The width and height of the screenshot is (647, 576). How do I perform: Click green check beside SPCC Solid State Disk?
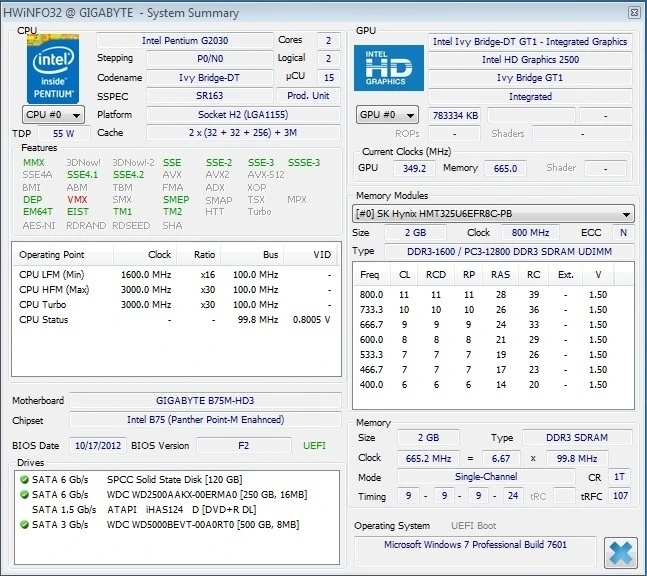pyautogui.click(x=24, y=479)
